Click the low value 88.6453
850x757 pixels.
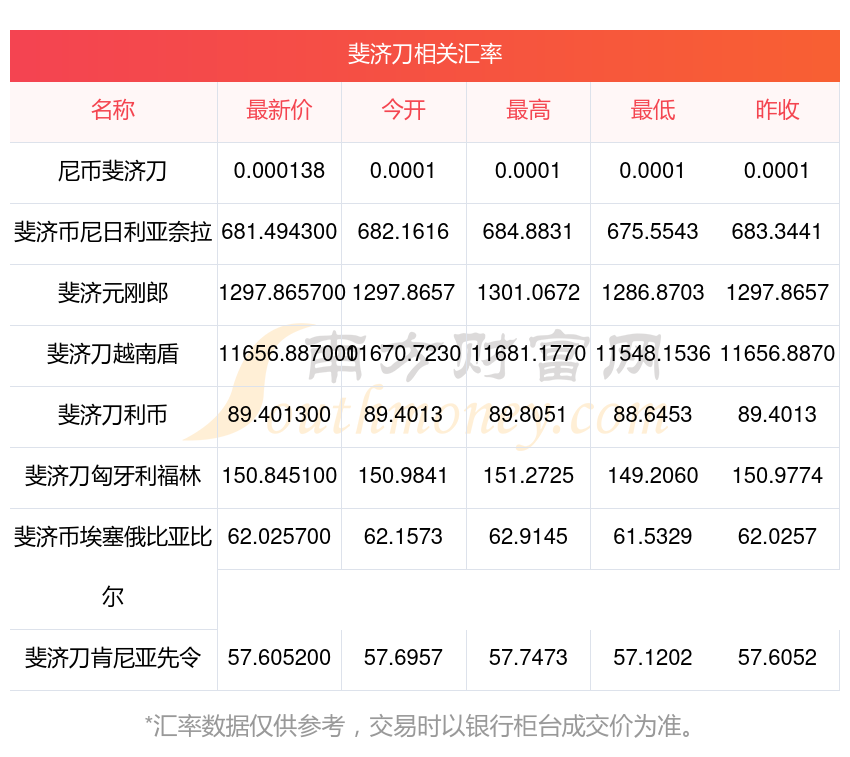tap(653, 415)
